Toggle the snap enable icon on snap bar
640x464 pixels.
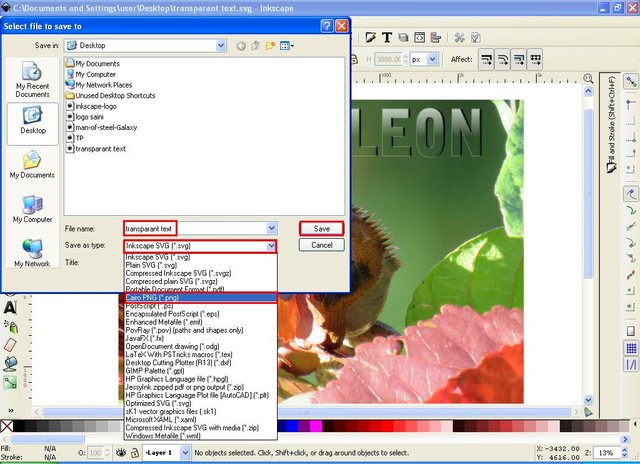(x=631, y=82)
